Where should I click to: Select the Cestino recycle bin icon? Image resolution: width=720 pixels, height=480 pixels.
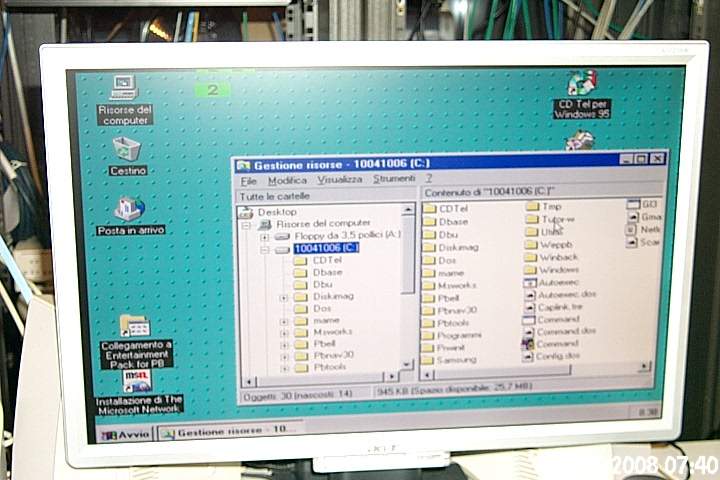tap(127, 156)
